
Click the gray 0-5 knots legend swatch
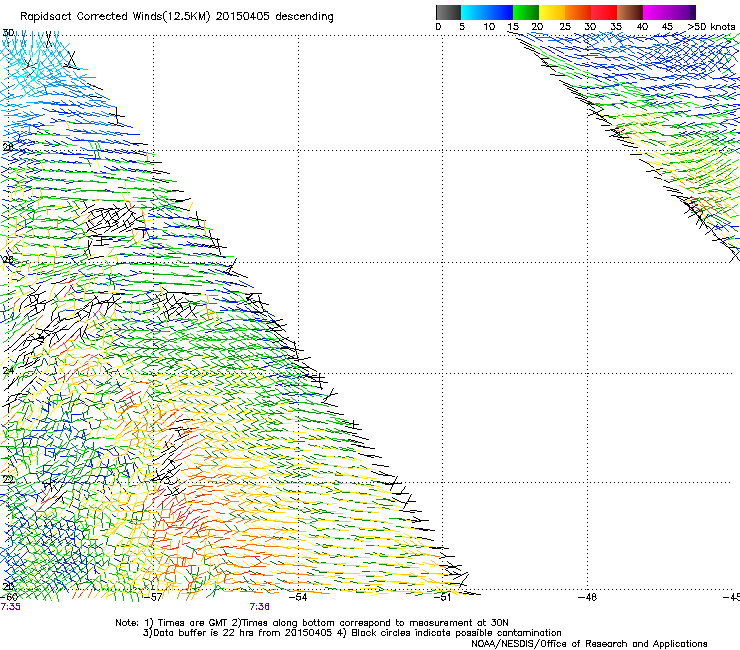pos(448,12)
